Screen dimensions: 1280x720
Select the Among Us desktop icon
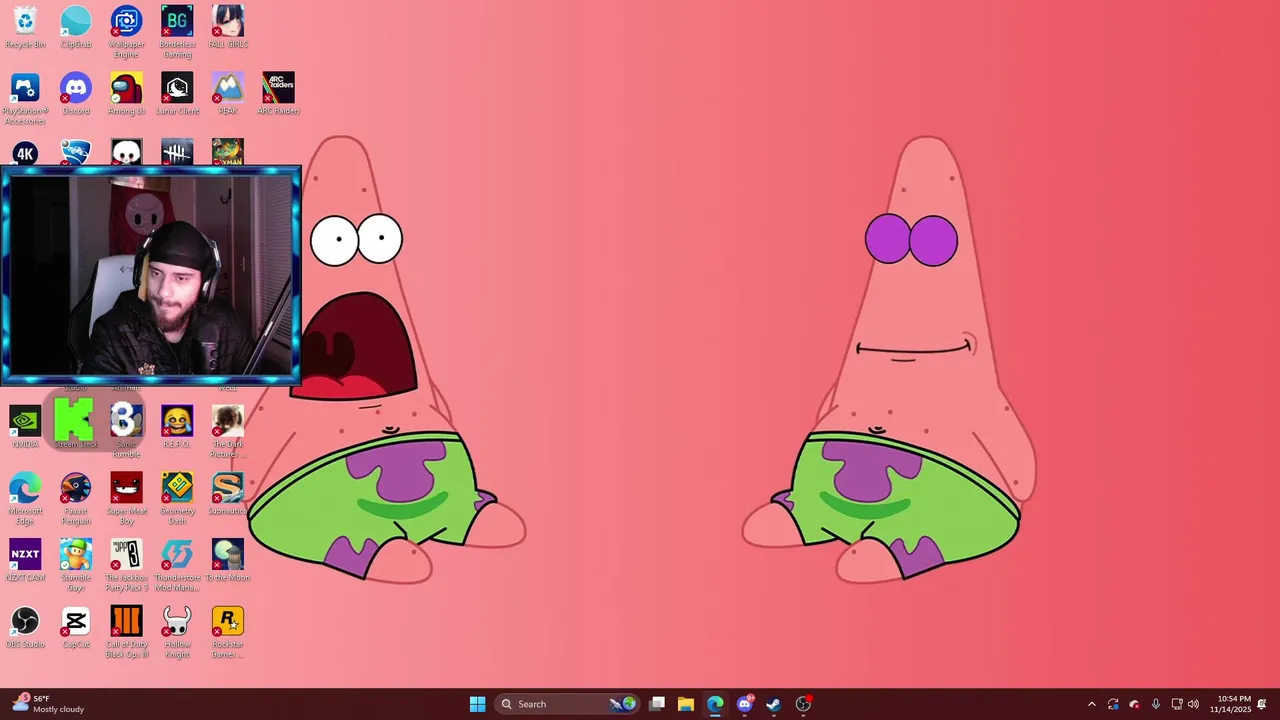(x=126, y=94)
